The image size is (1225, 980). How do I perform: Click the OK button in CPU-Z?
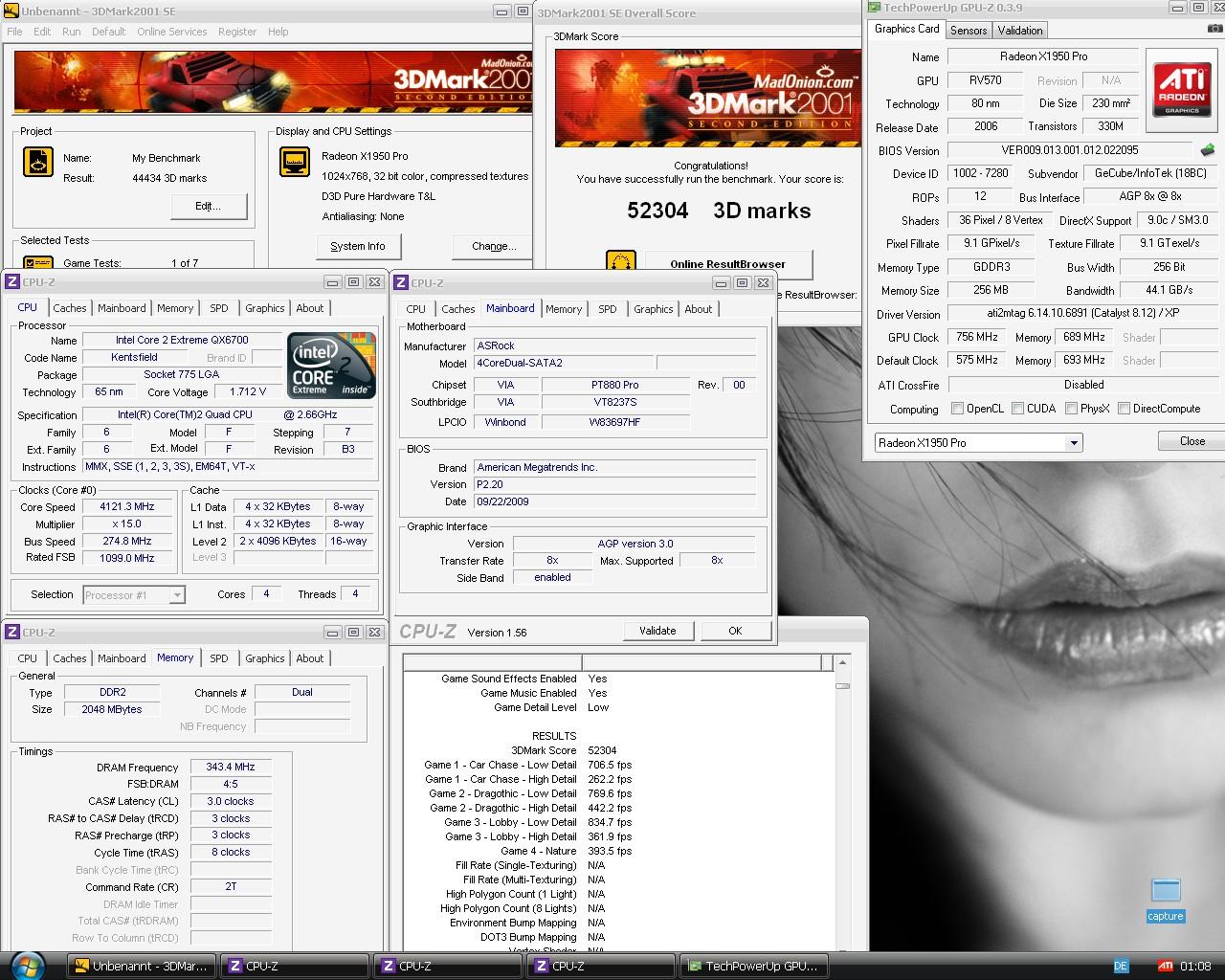735,631
